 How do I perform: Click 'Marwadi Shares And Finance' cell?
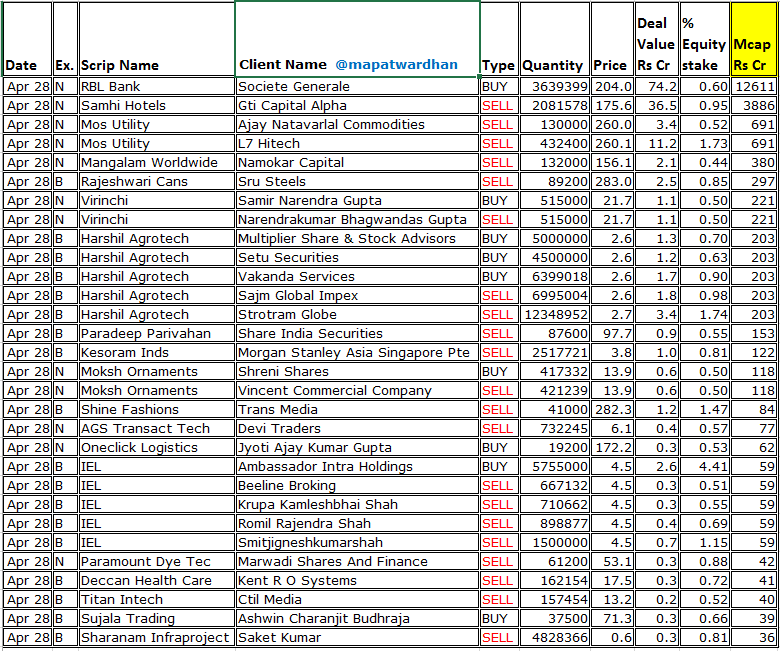(357, 561)
